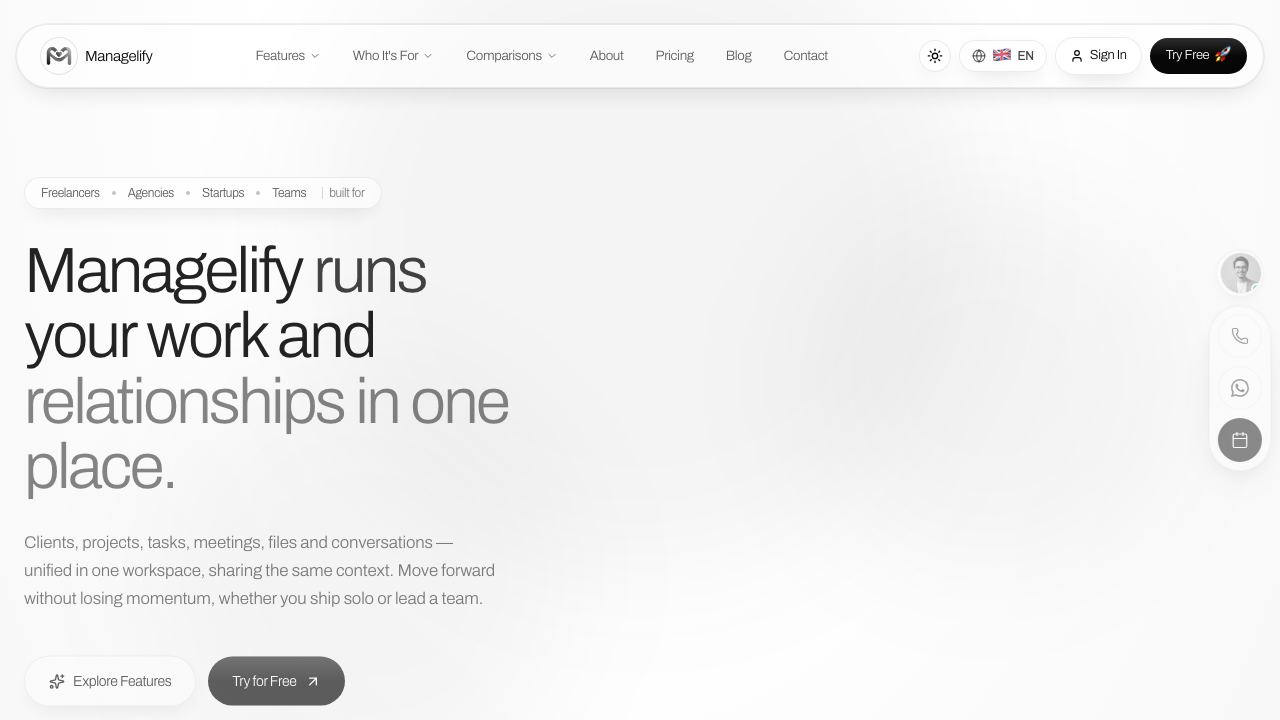Screen dimensions: 1280x720
Task: Click the calendar booking icon
Action: (x=1240, y=440)
